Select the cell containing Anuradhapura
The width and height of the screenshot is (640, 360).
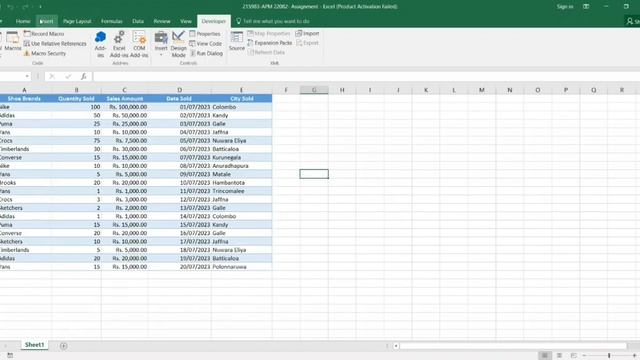(x=242, y=166)
